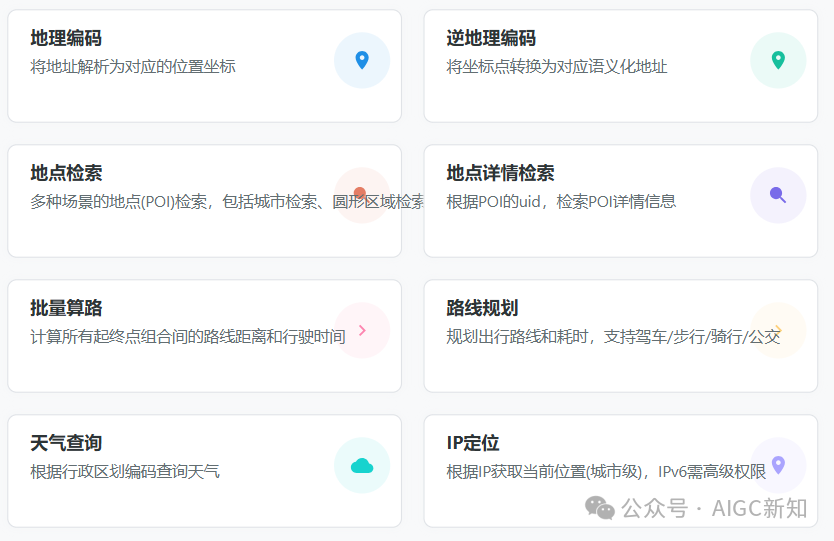
Task: Click the yellow chevron icon on 路线规划 card
Action: point(778,330)
